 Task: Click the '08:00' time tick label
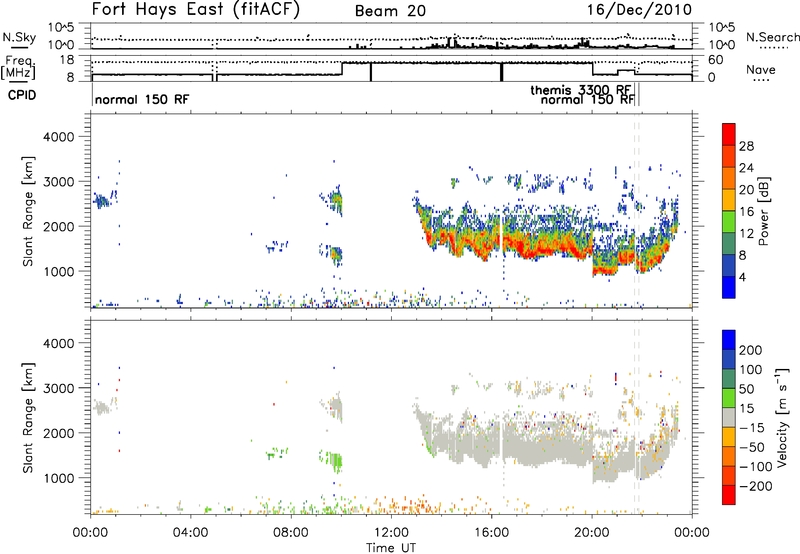pyautogui.click(x=291, y=533)
